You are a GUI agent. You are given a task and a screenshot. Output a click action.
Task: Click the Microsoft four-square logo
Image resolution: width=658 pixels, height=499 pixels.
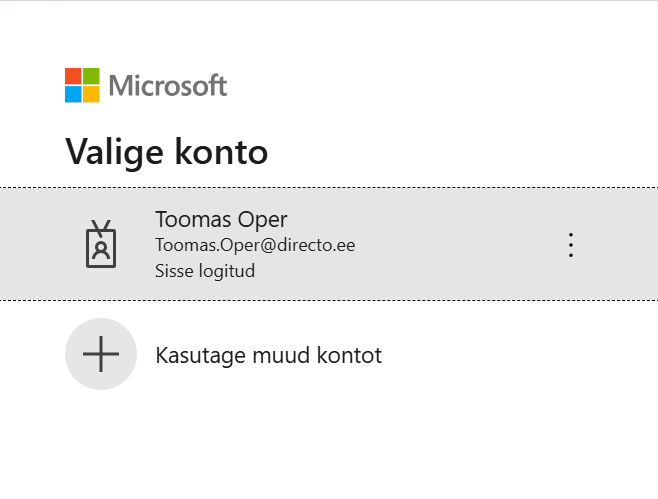click(82, 85)
